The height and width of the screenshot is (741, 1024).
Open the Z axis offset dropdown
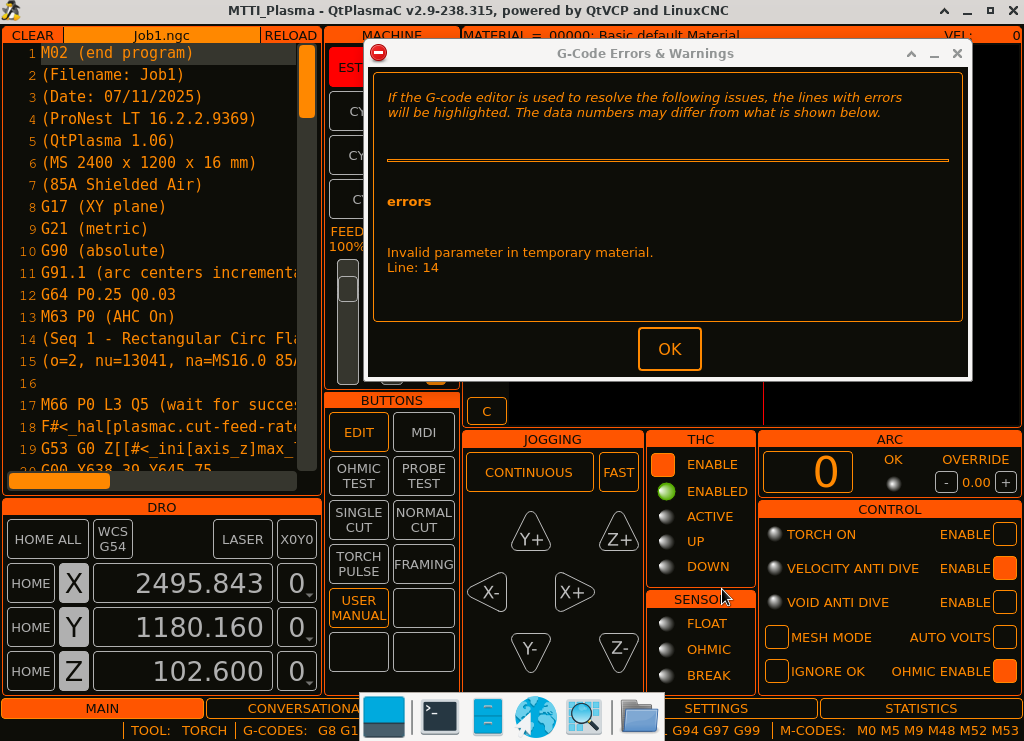[x=297, y=671]
